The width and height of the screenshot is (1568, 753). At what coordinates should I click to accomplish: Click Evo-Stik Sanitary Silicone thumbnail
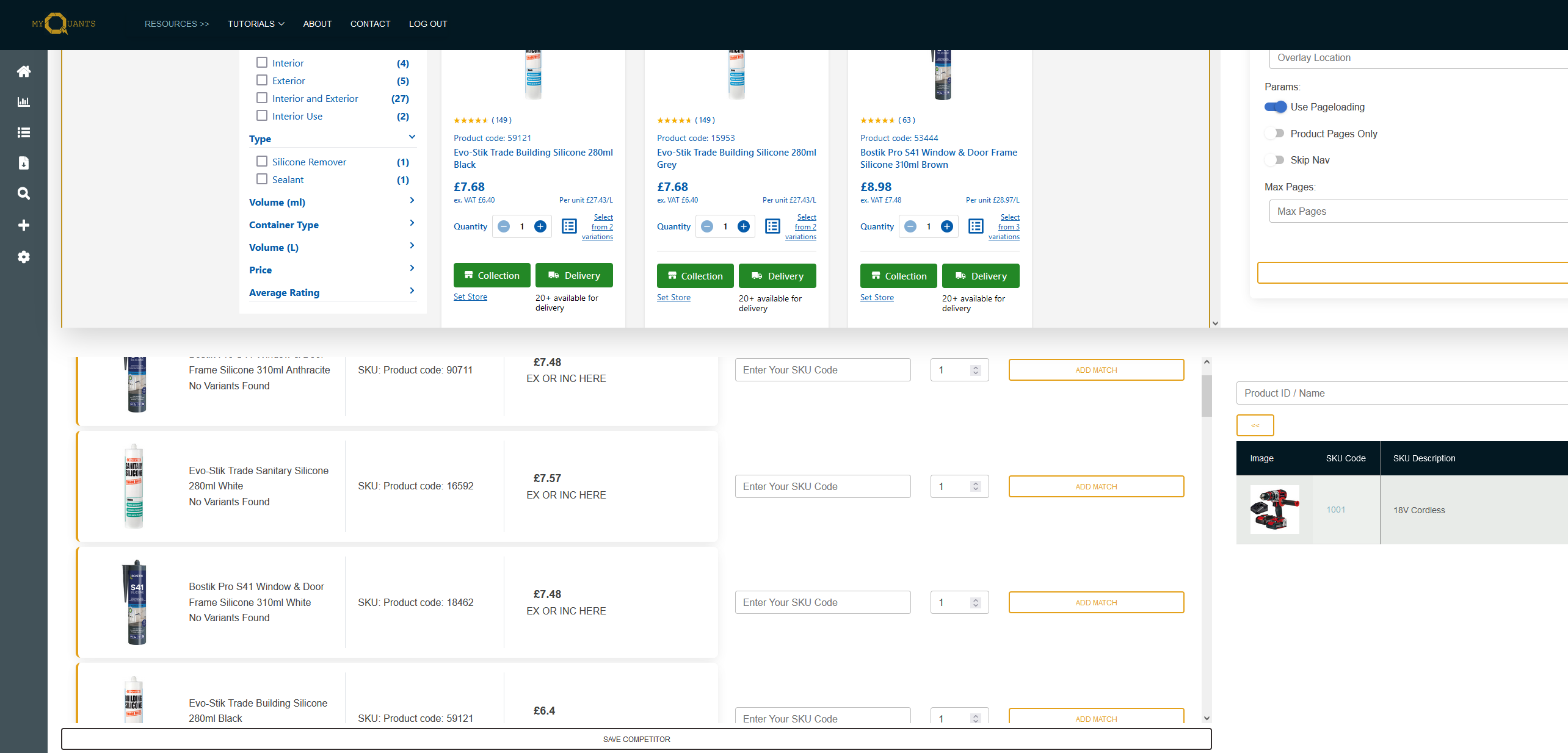[134, 486]
